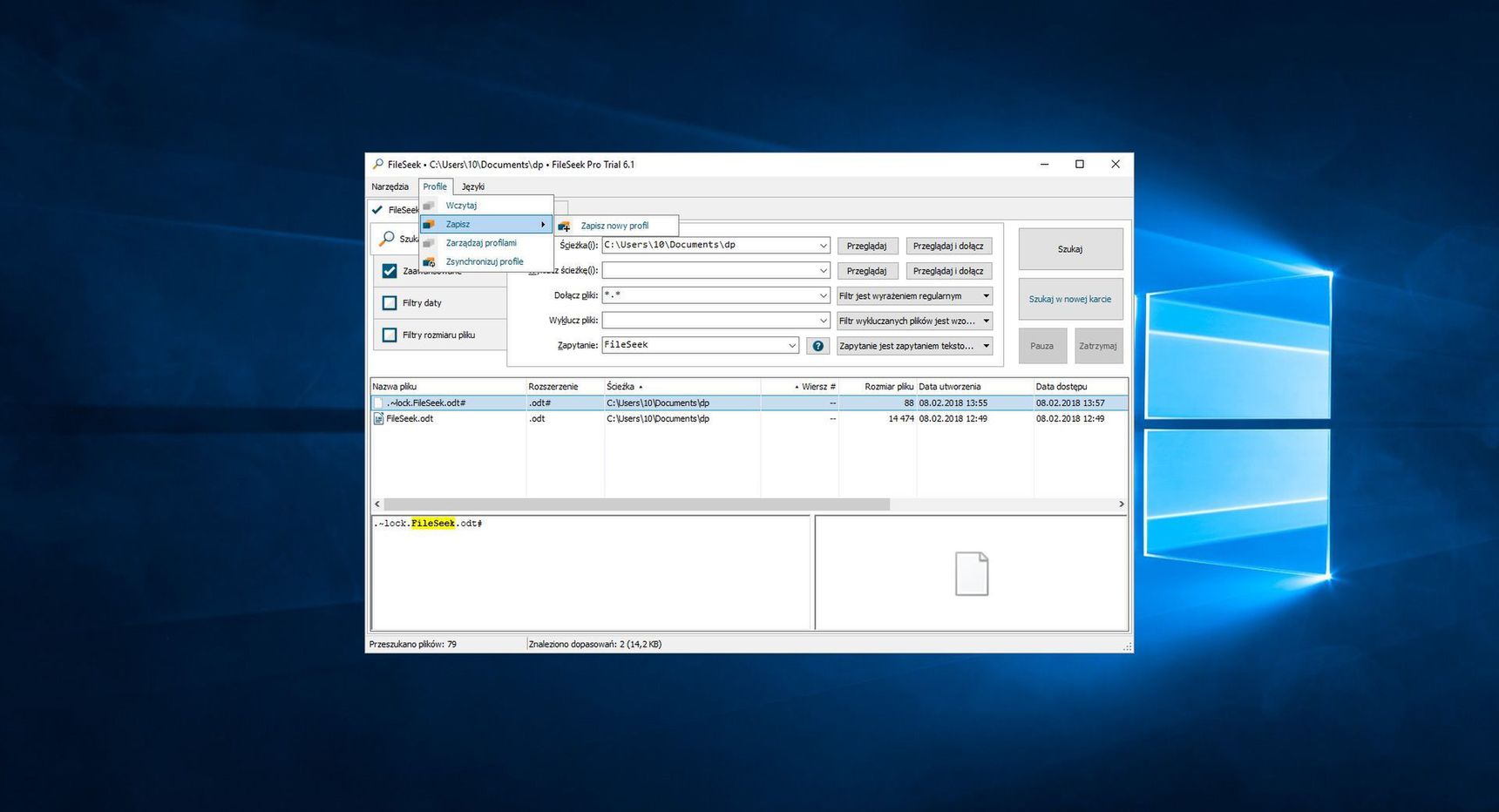Open Zapytanie jest zapytaniem teksto… dropdown
The width and height of the screenshot is (1499, 812).
[914, 346]
